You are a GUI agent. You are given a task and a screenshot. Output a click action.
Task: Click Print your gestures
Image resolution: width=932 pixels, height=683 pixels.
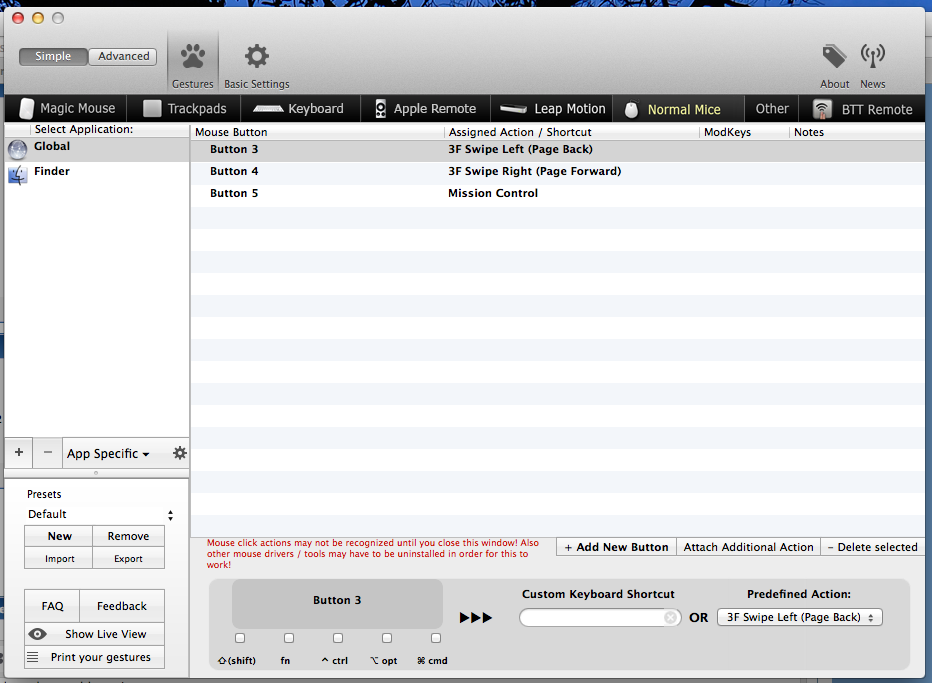95,657
